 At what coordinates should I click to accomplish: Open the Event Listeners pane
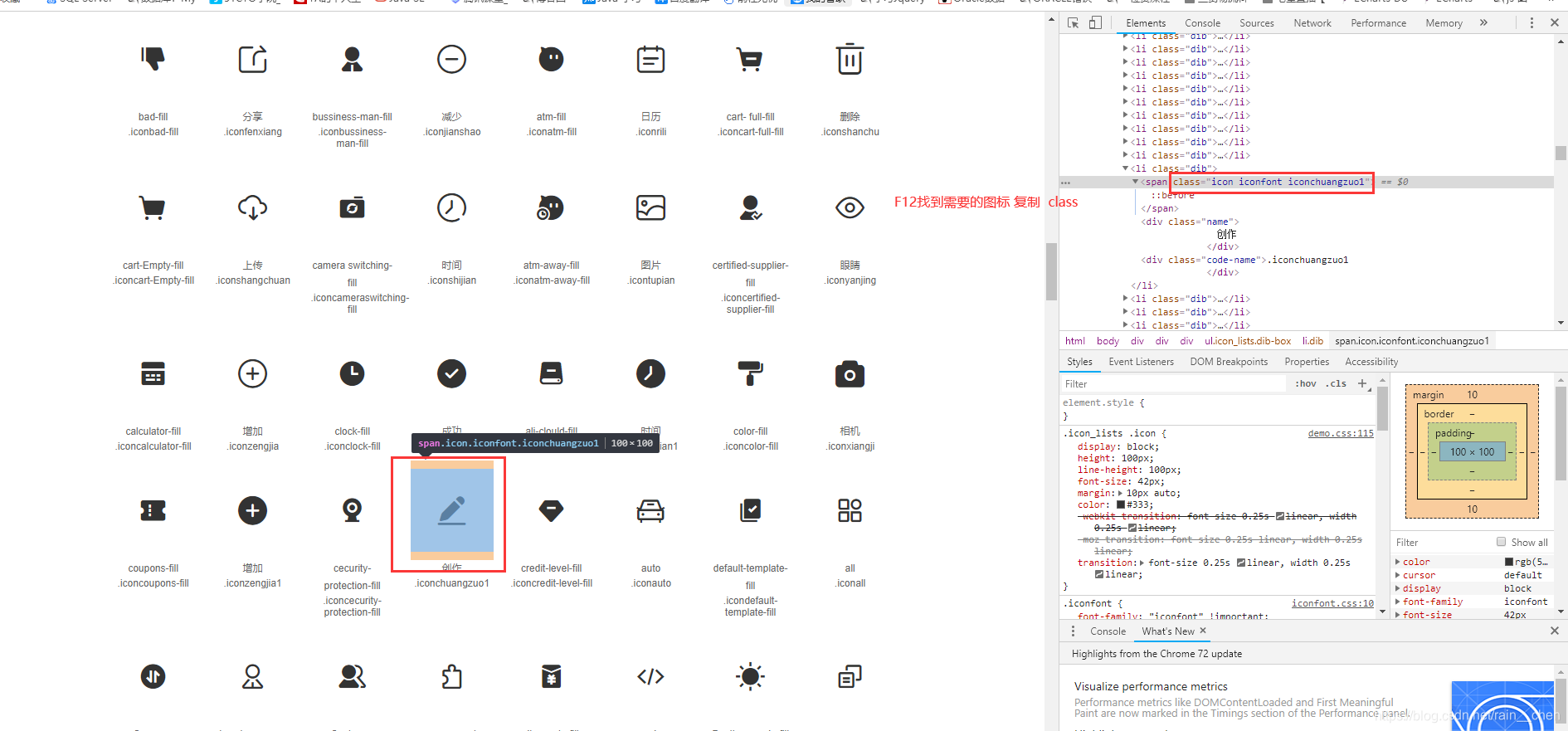point(1141,362)
